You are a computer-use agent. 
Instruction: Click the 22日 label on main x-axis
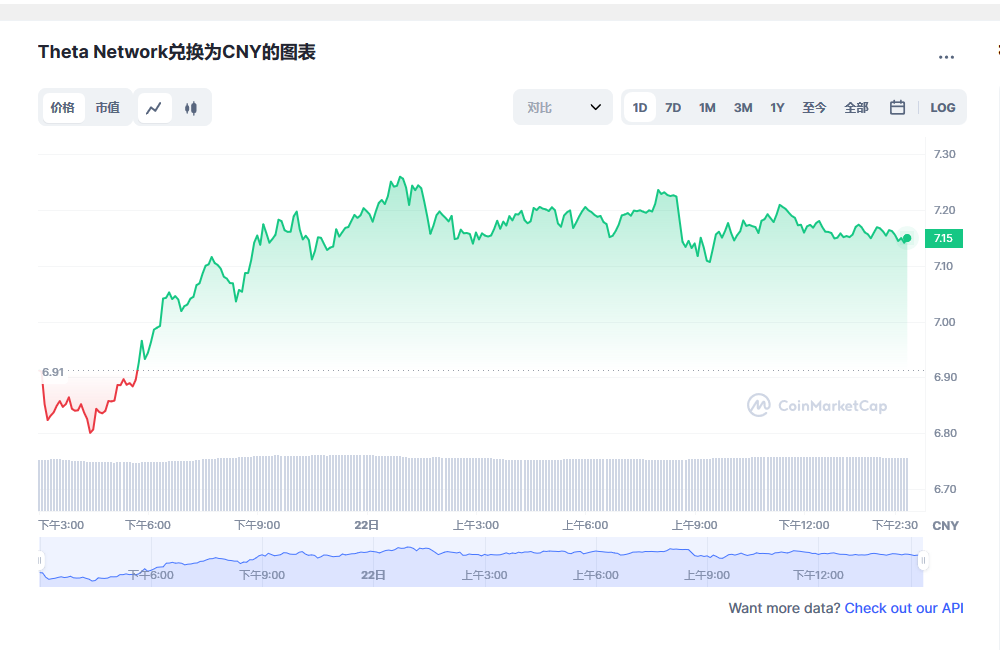366,525
